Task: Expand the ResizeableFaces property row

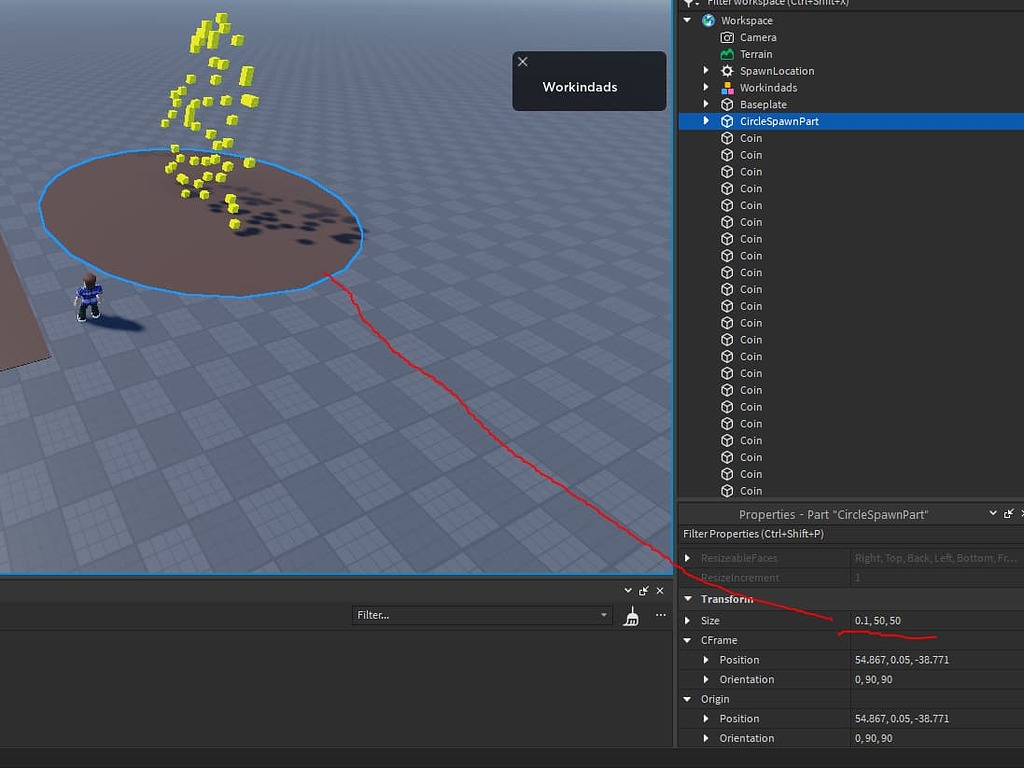Action: tap(687, 557)
